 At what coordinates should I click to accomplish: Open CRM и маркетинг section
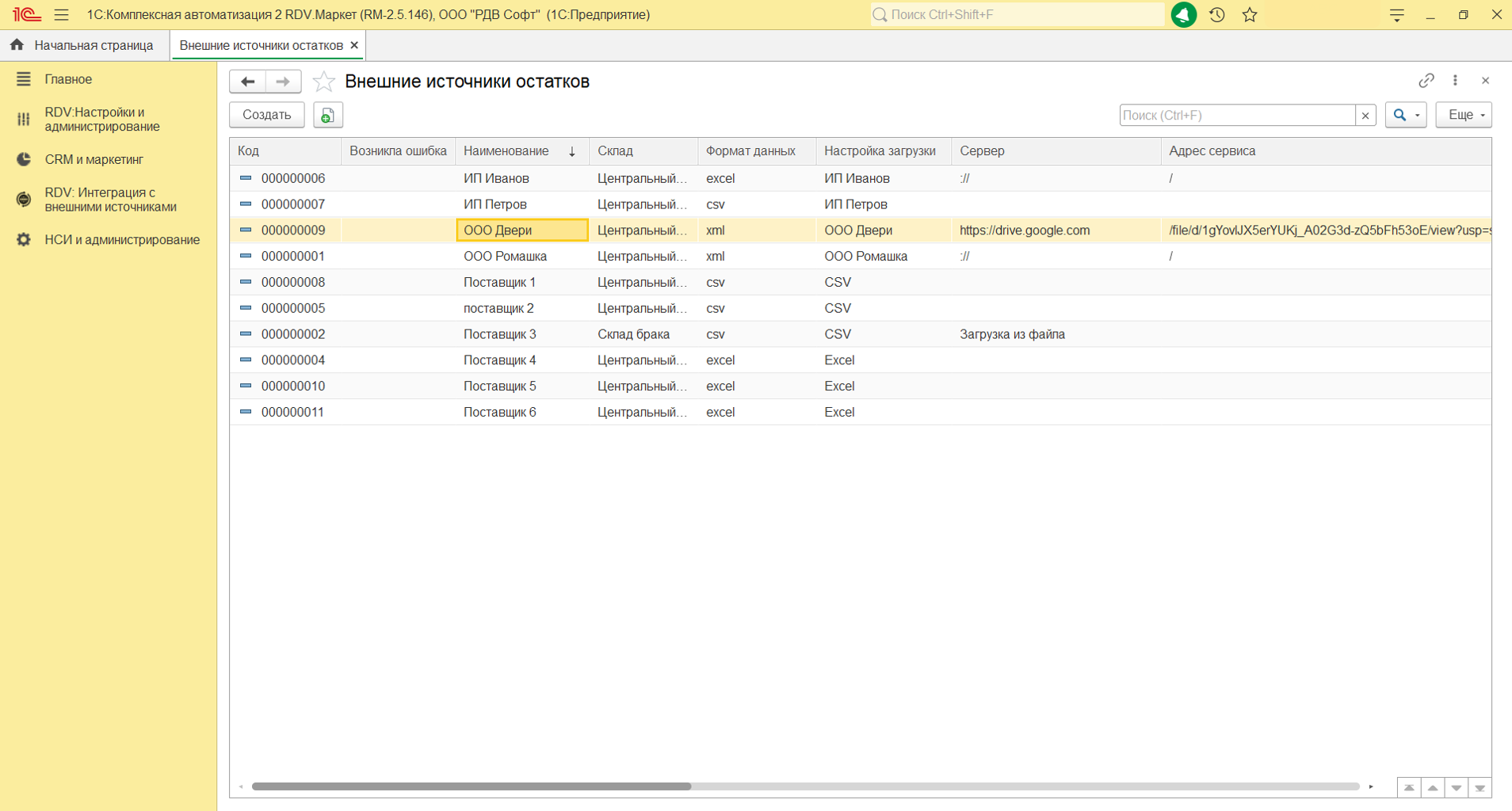(94, 160)
